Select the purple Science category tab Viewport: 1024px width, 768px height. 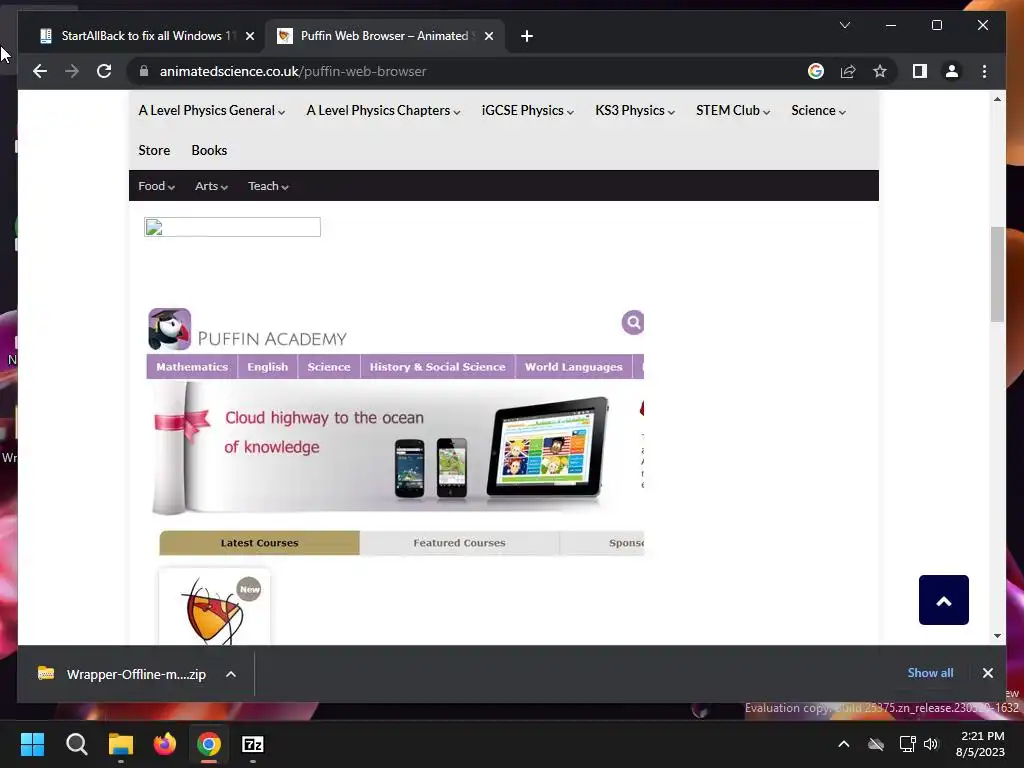click(x=328, y=367)
